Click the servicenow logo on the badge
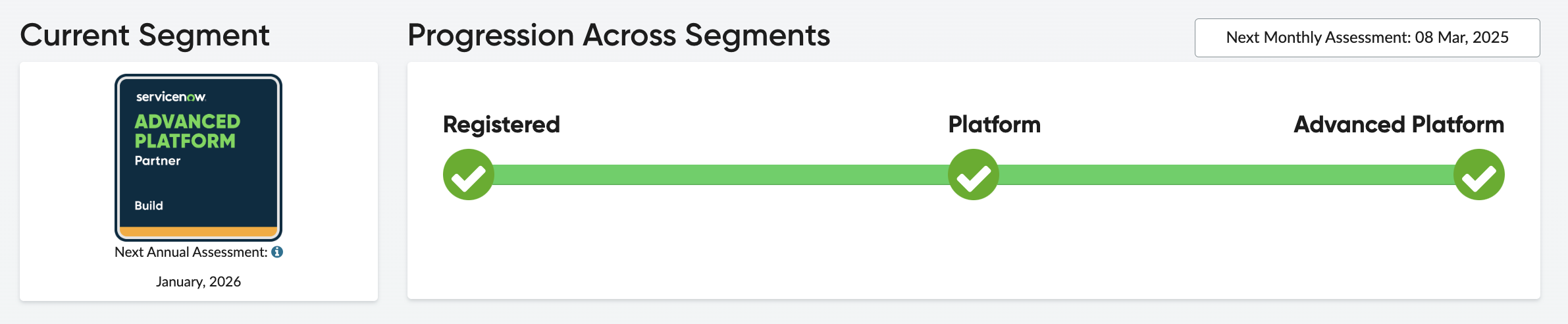 [170, 97]
